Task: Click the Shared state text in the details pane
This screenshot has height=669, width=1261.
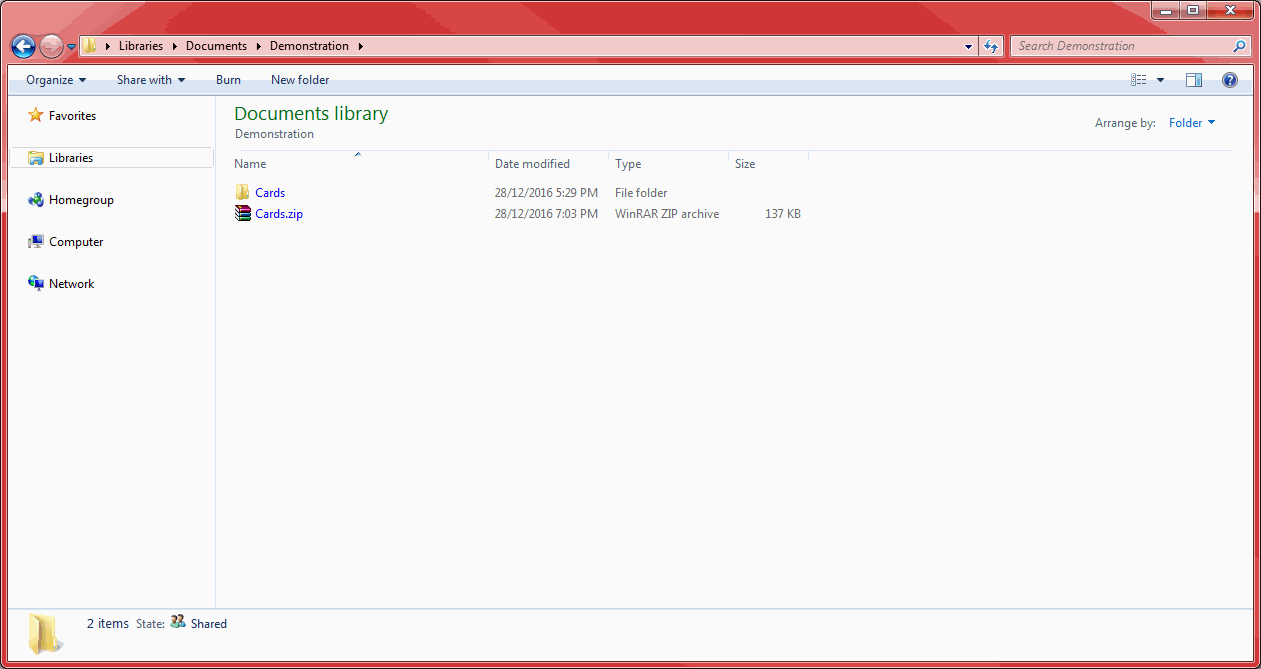Action: [209, 623]
